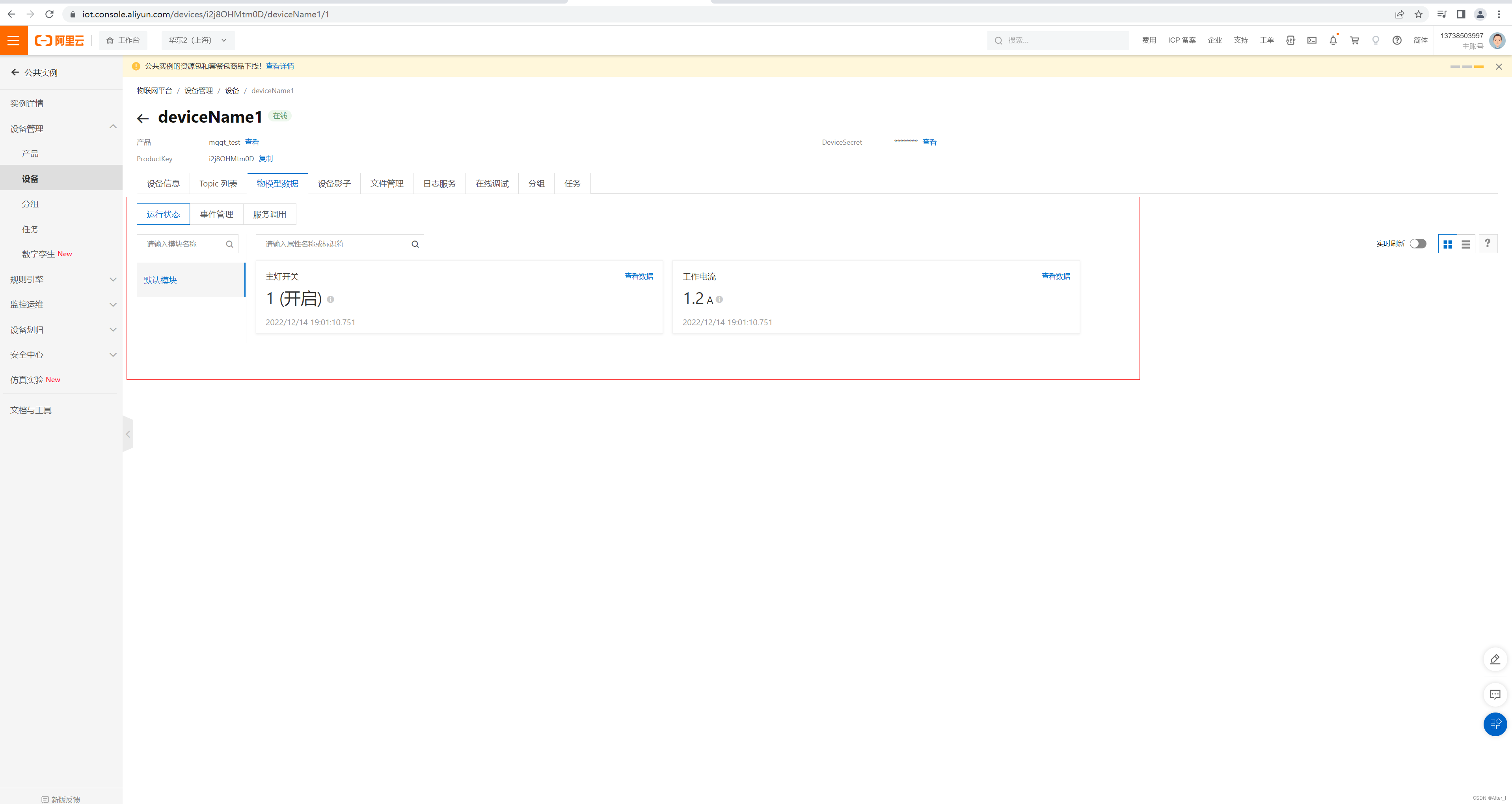Image resolution: width=1512 pixels, height=804 pixels.
Task: Click the help question mark in header
Action: click(1397, 41)
